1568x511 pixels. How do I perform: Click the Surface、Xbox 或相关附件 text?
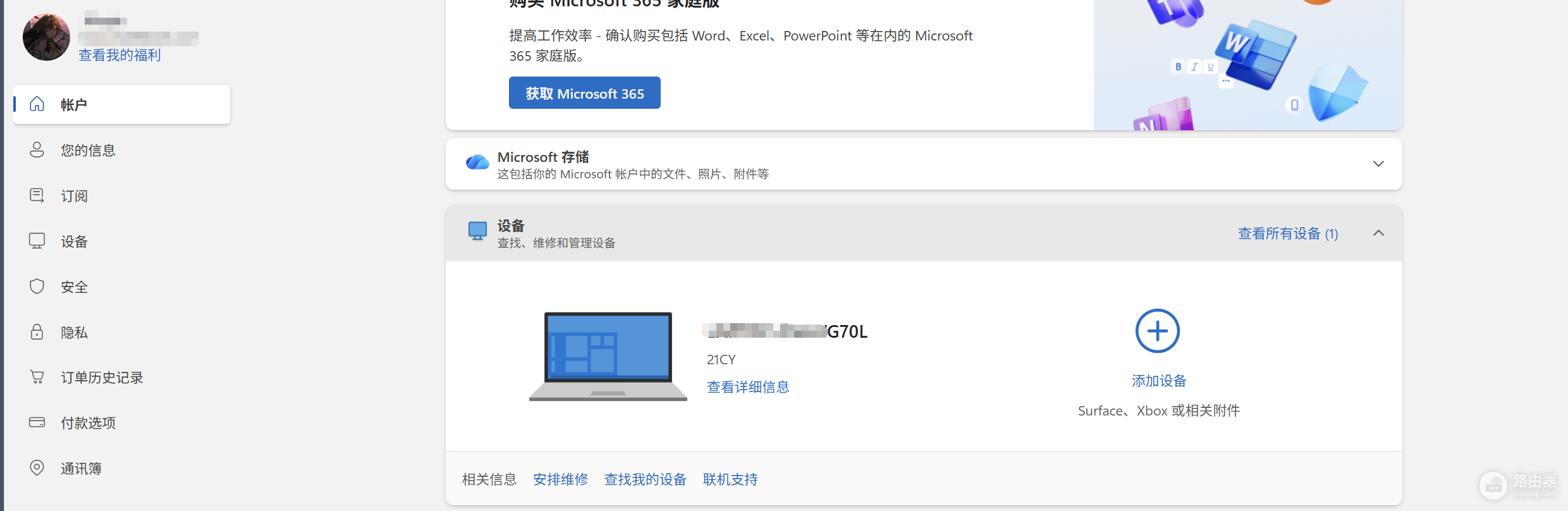[x=1159, y=410]
